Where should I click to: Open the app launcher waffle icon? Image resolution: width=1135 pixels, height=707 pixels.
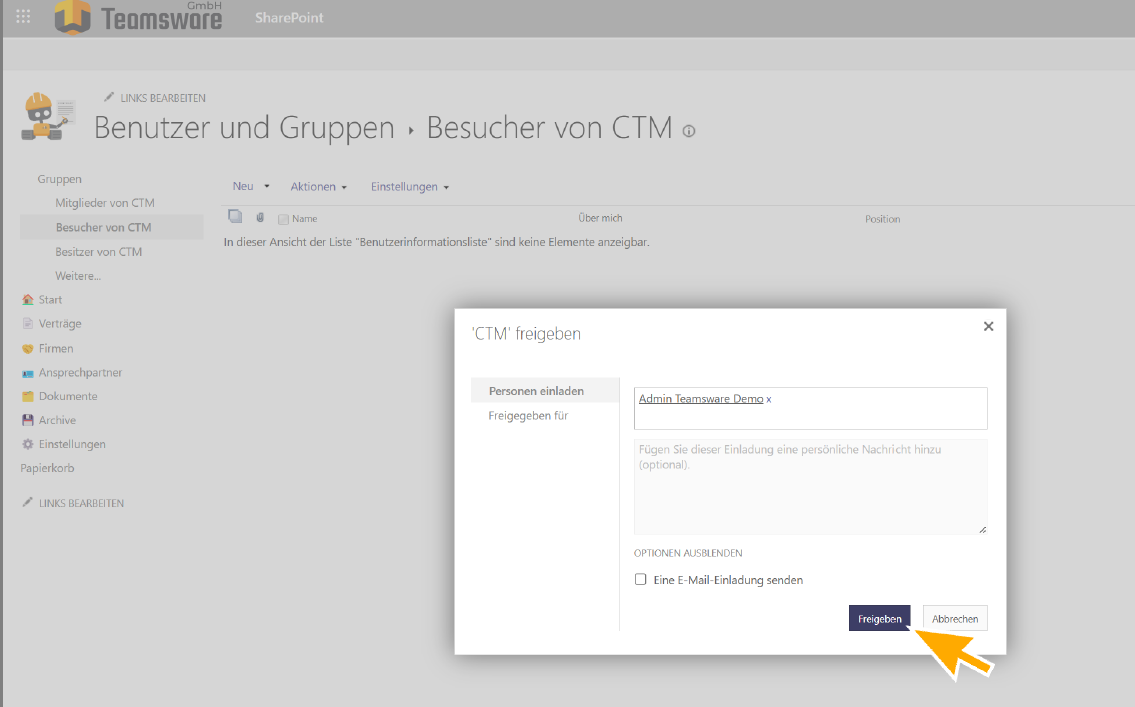[23, 17]
